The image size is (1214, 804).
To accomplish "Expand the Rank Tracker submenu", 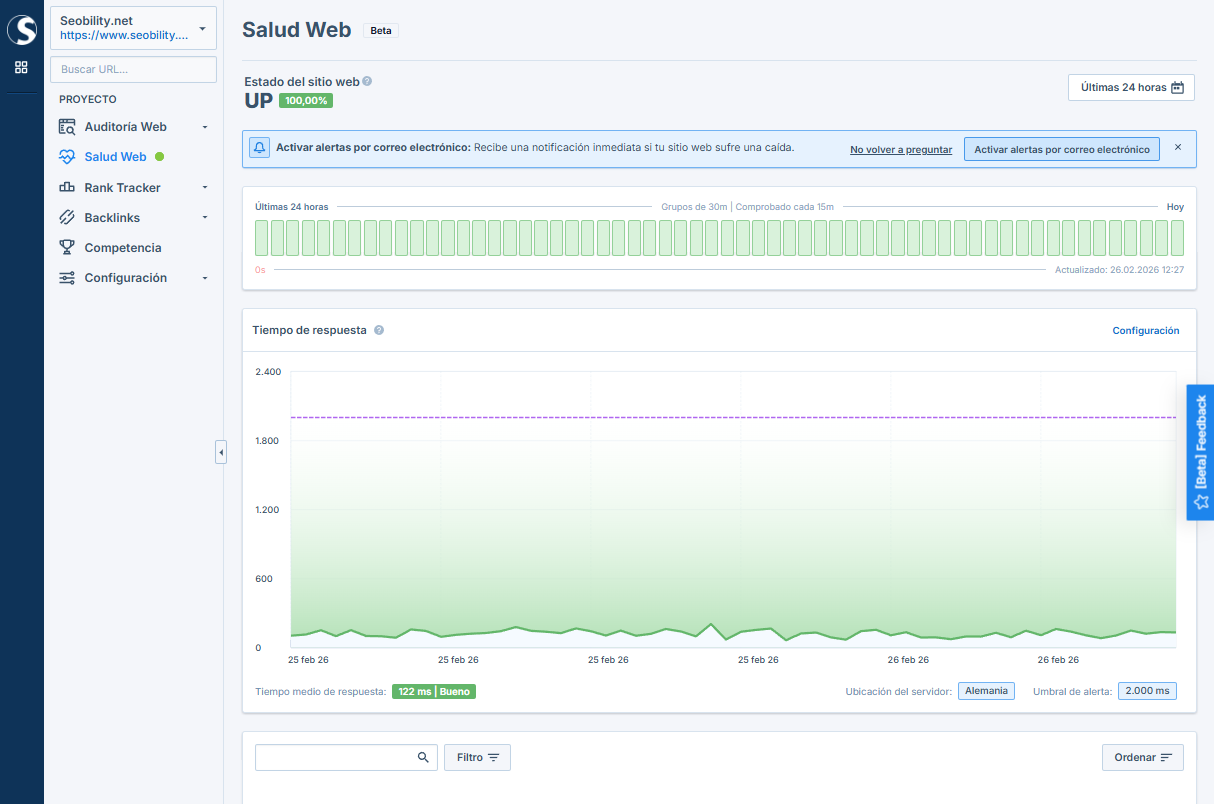I will [204, 188].
